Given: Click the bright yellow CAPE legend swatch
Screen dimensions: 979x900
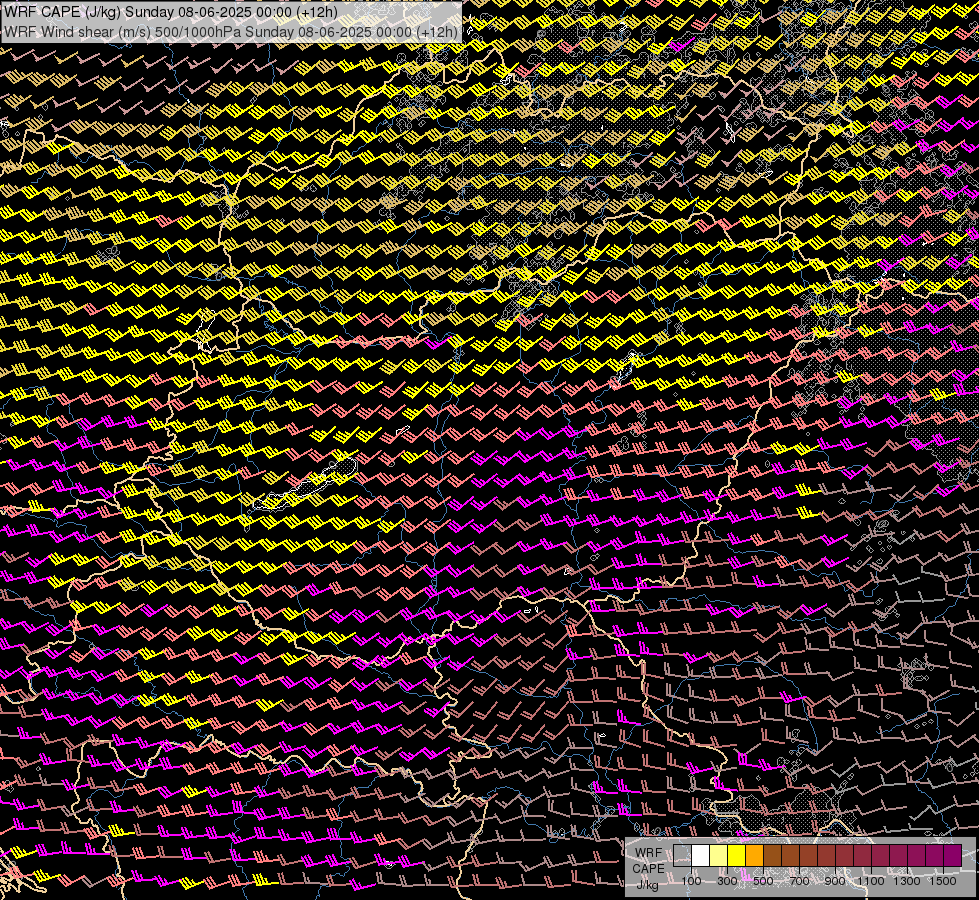Looking at the screenshot, I should click(x=737, y=856).
